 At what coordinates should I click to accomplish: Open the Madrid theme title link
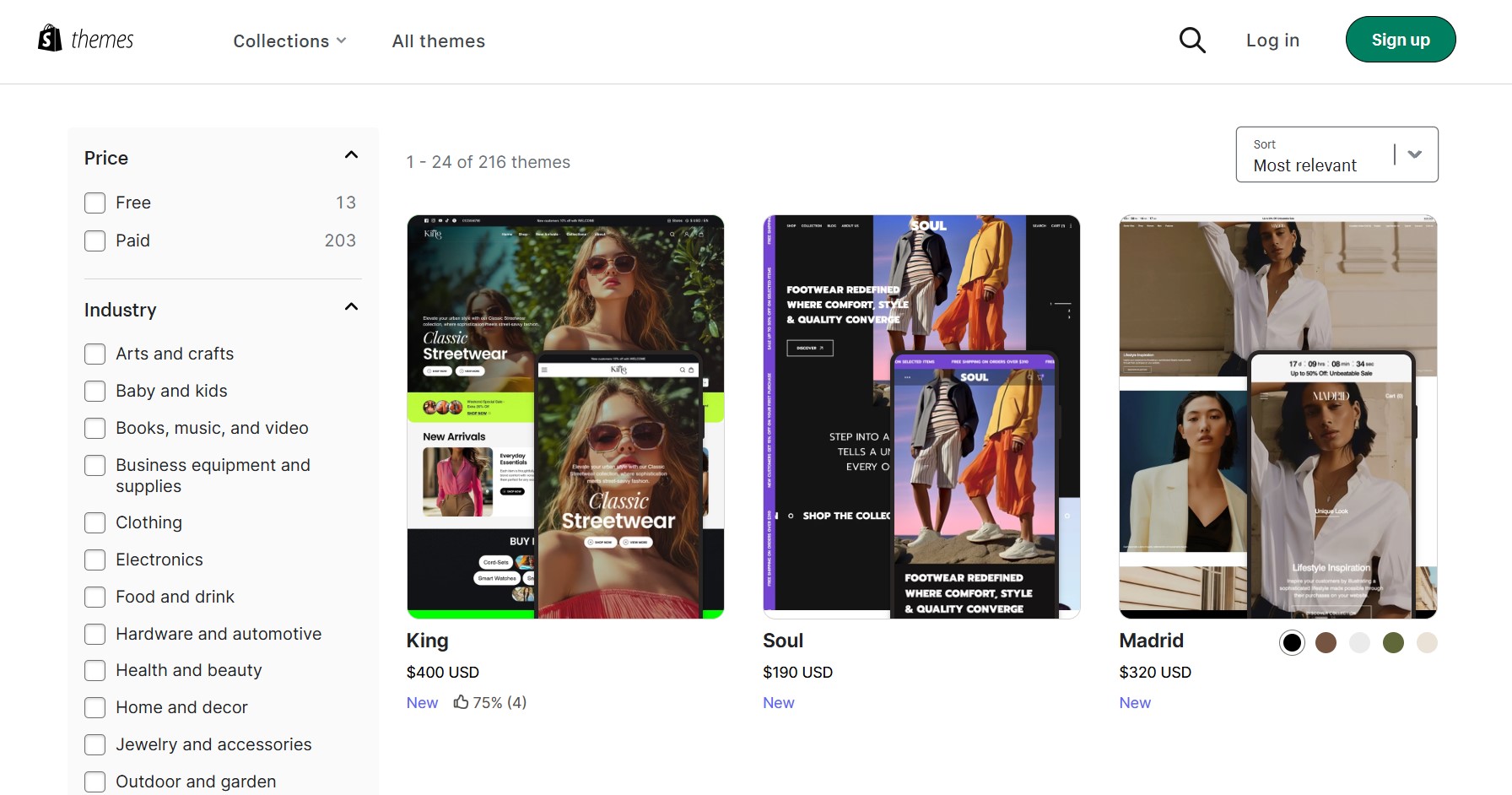pos(1151,641)
